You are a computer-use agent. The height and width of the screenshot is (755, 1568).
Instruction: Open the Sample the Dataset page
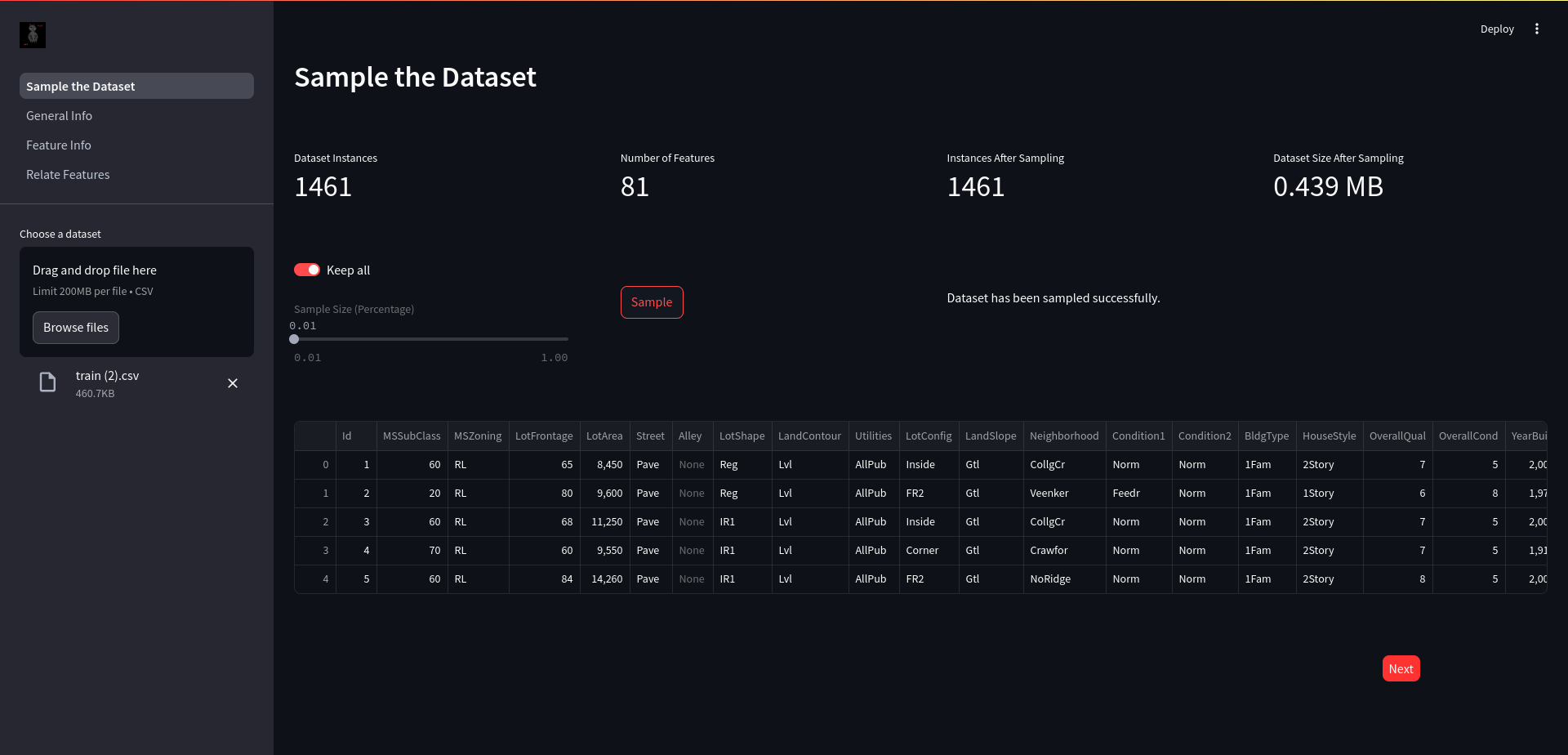(136, 86)
